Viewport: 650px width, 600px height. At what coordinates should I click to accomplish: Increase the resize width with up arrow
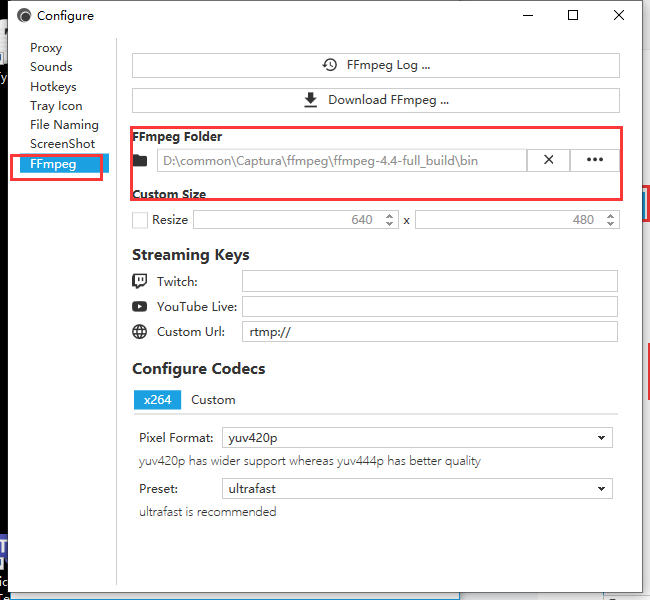pos(389,216)
